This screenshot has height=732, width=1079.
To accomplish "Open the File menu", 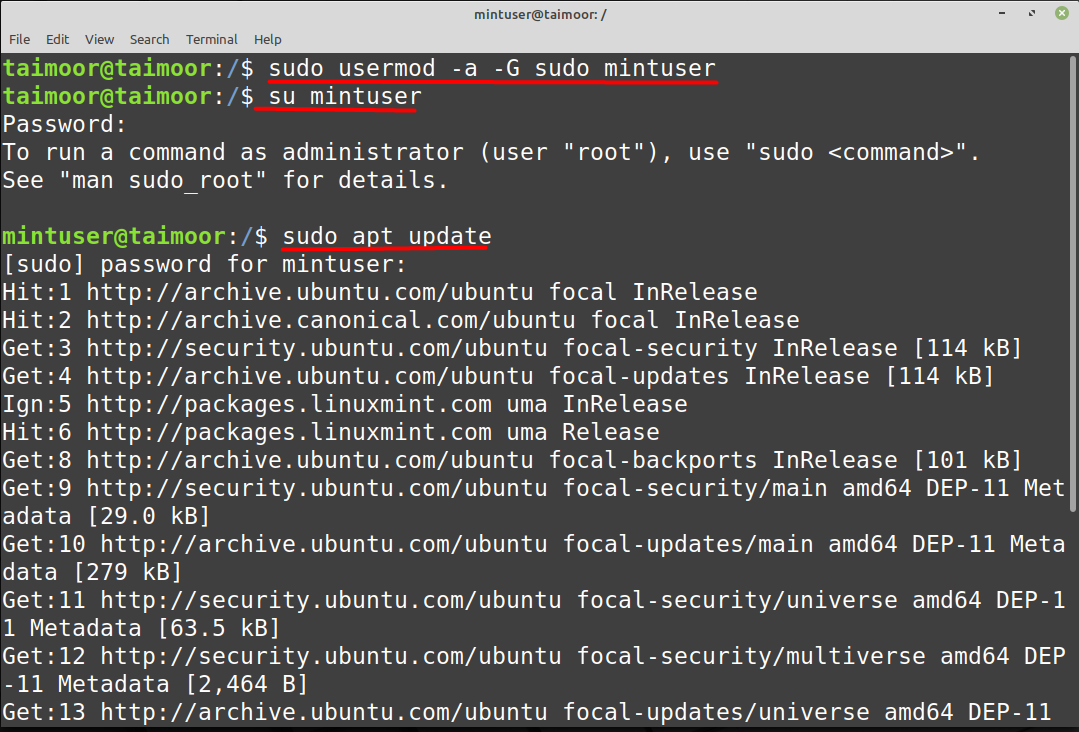I will pos(19,39).
